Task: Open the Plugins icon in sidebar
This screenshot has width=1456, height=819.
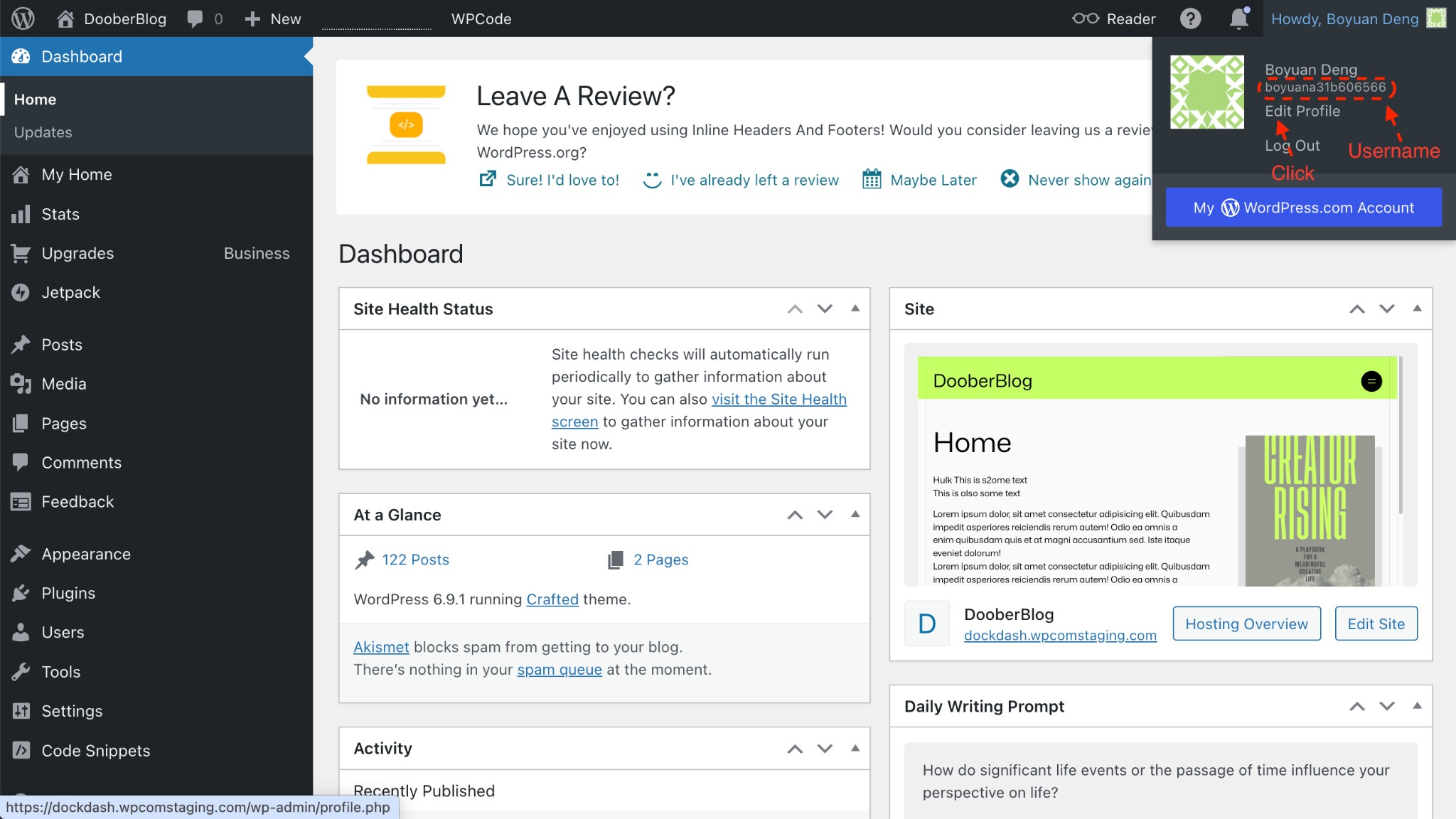Action: coord(21,593)
